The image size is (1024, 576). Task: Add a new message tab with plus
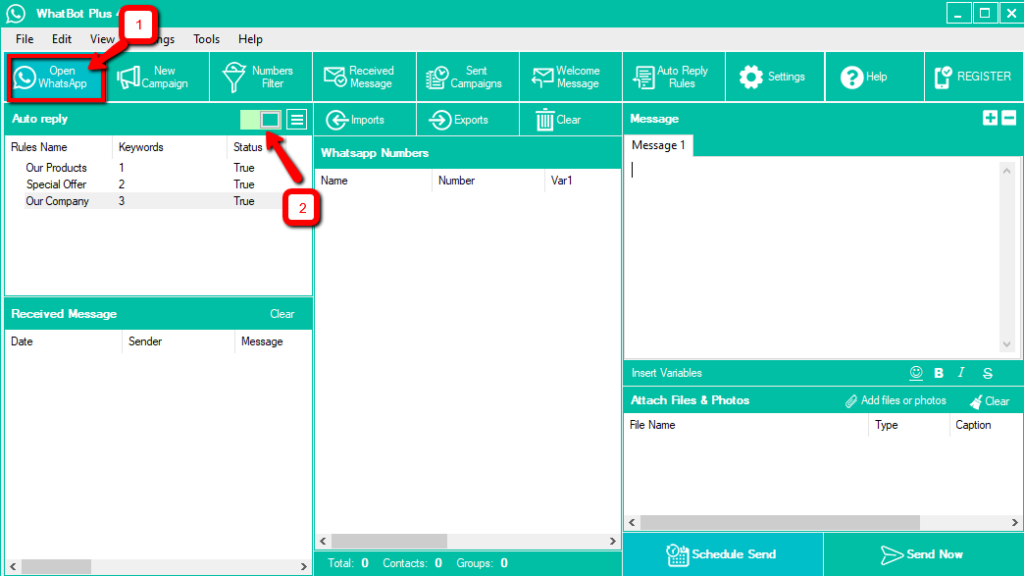tap(990, 118)
